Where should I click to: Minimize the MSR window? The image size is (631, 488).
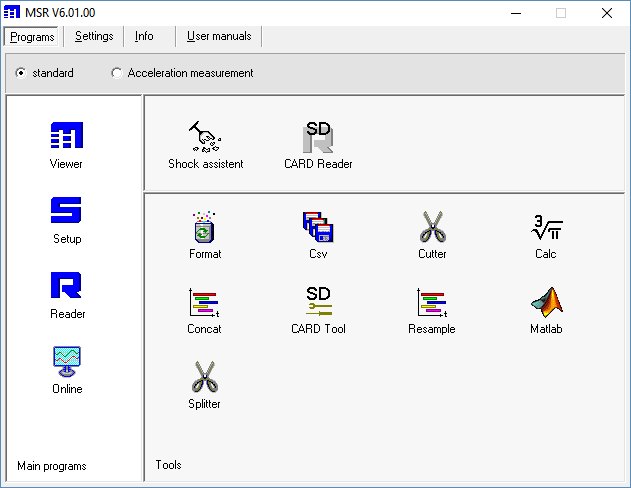pos(516,13)
